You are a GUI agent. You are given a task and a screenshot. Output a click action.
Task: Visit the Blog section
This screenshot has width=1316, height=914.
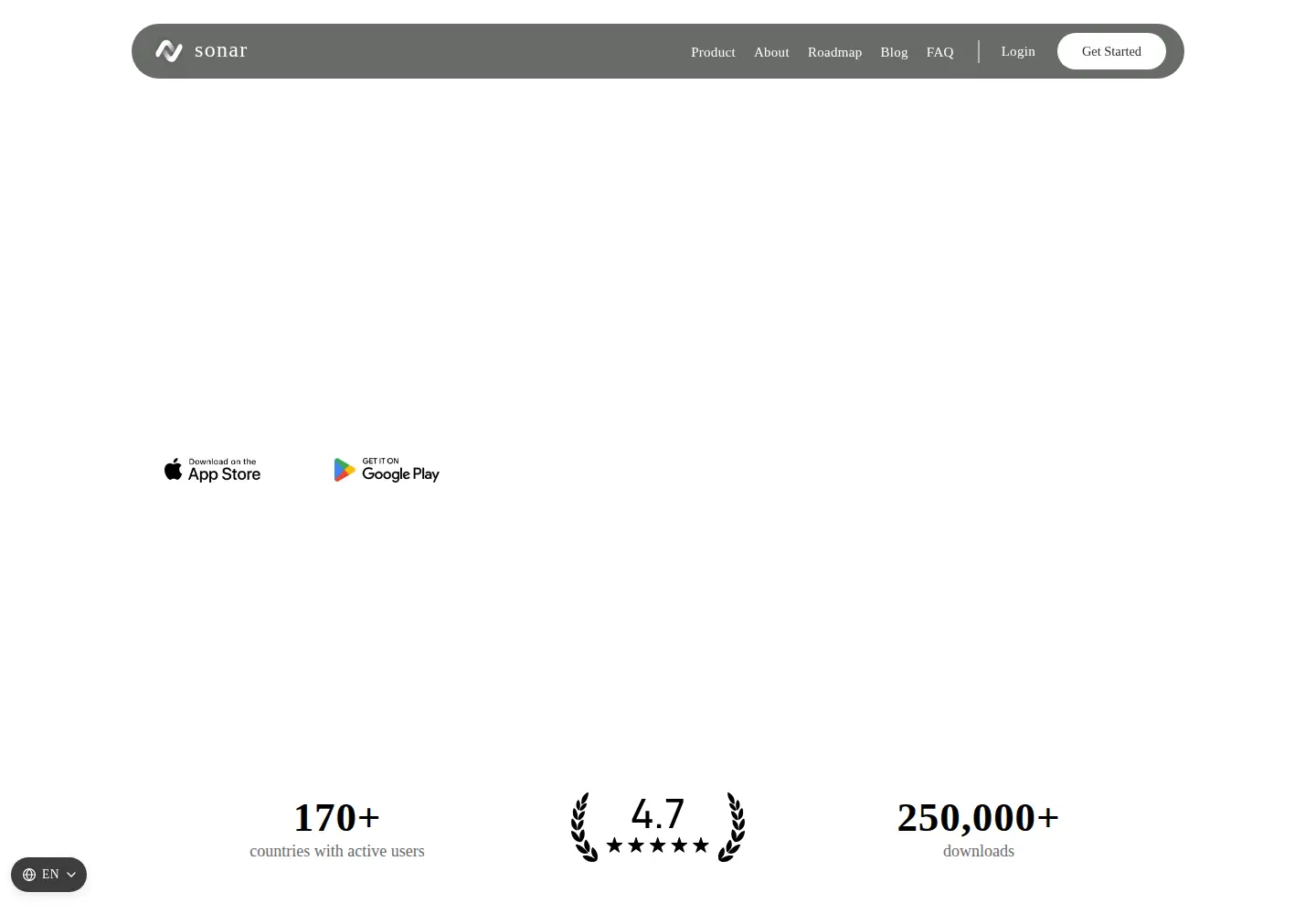894,52
